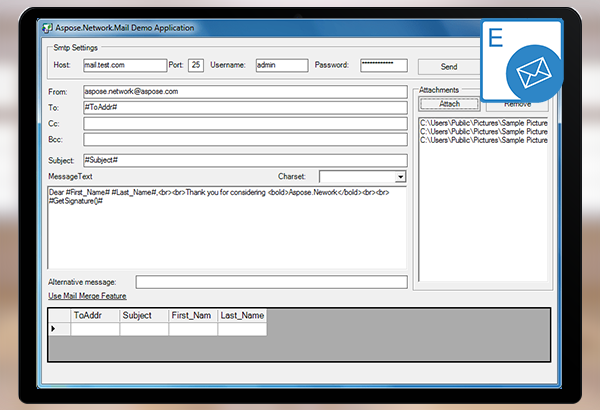Viewport: 600px width, 410px height.
Task: Open the Use Mail Merge Feature link
Action: 87,296
